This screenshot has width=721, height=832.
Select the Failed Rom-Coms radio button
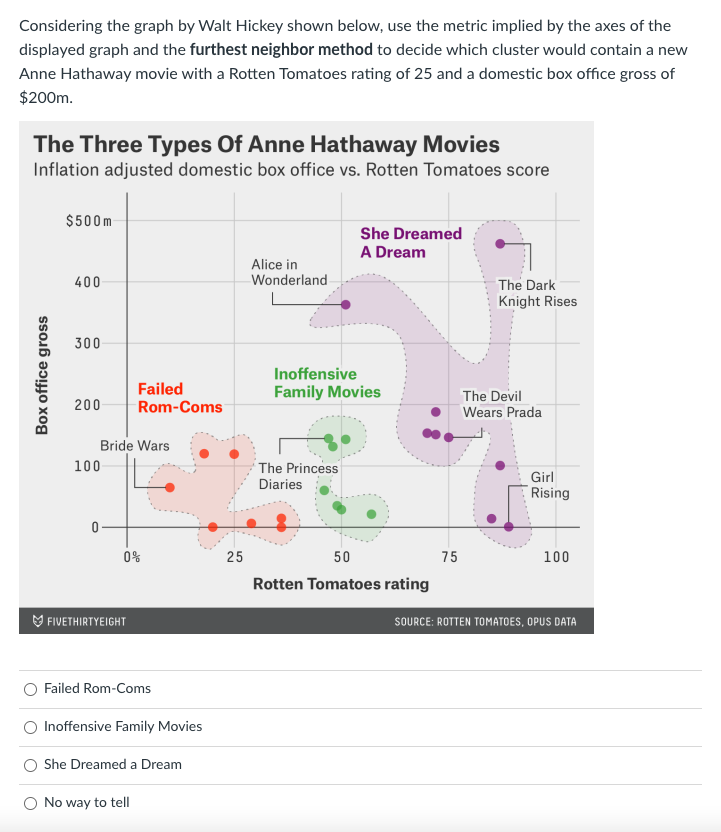[x=30, y=688]
